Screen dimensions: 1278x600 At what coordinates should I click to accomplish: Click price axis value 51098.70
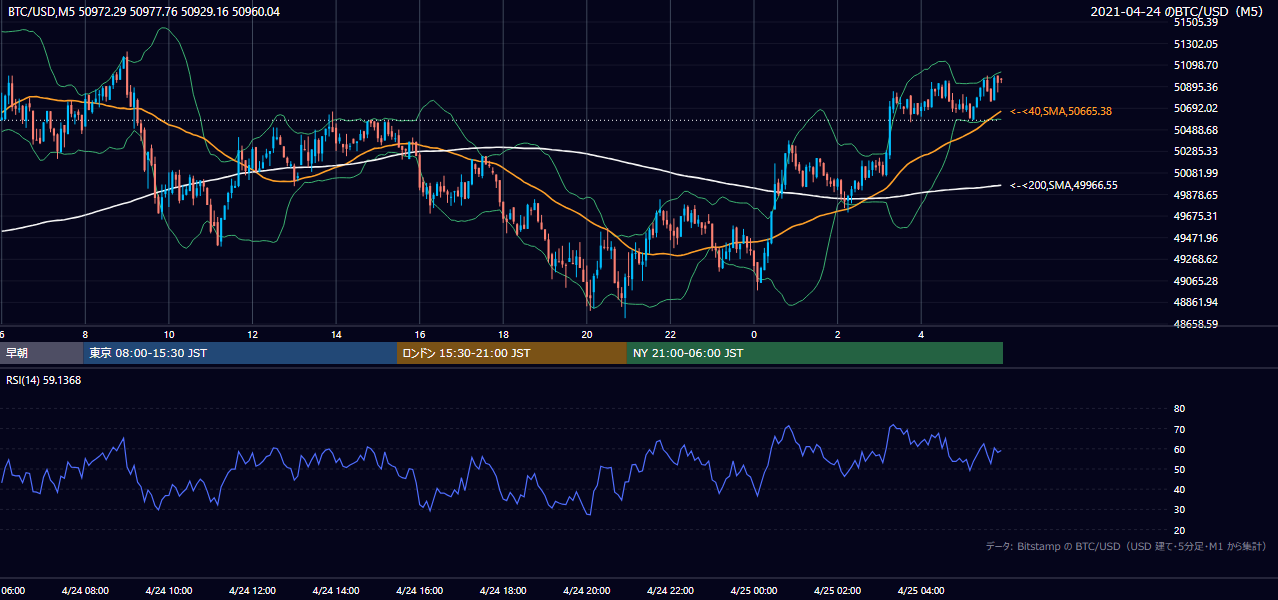point(1195,65)
